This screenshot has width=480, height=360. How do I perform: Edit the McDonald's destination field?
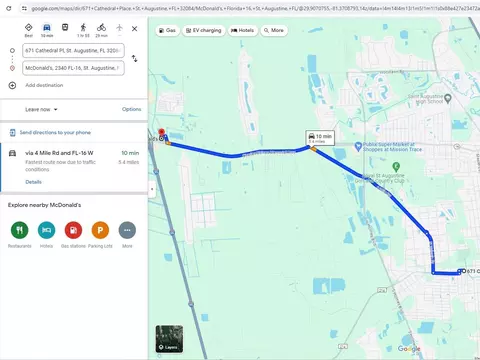[73, 68]
